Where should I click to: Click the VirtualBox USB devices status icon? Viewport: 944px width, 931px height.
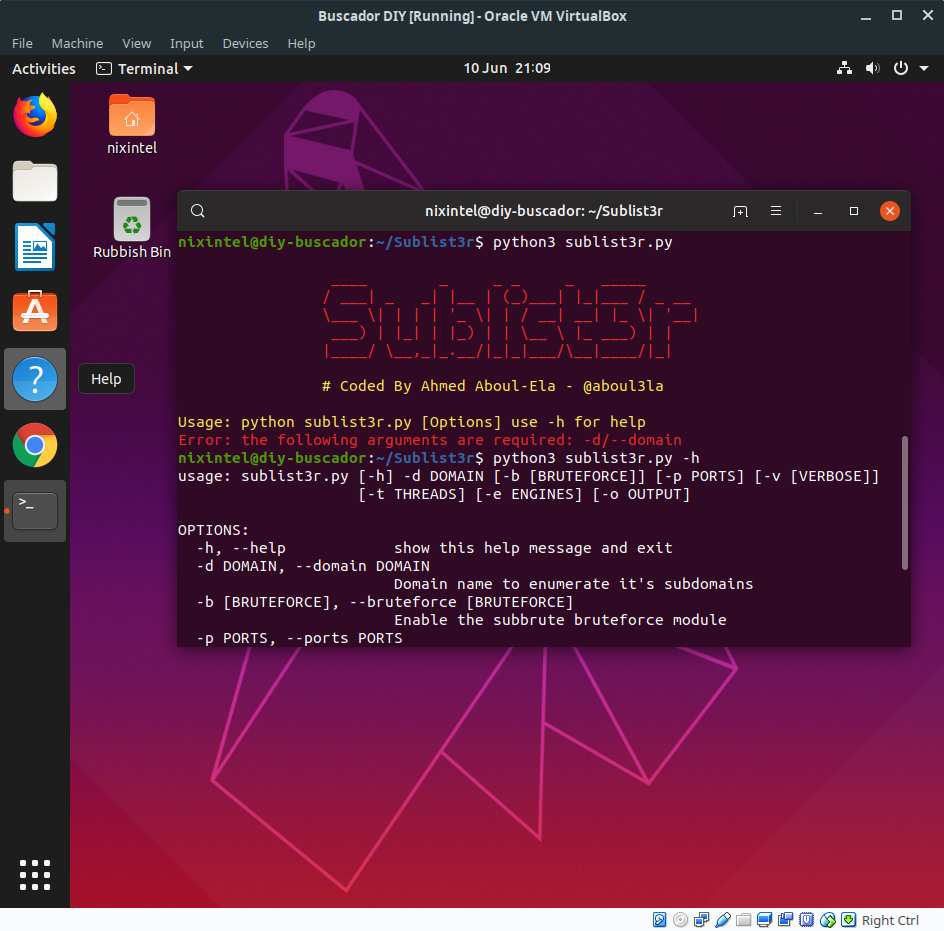click(x=723, y=920)
